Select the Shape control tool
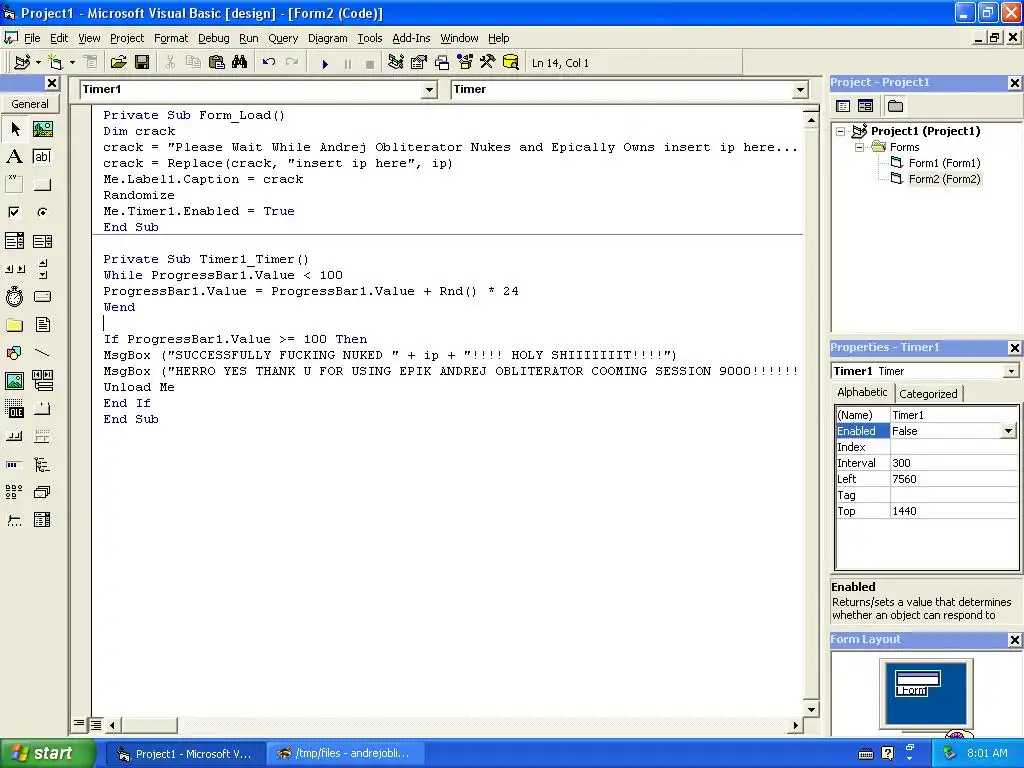1024x768 pixels. pyautogui.click(x=14, y=353)
